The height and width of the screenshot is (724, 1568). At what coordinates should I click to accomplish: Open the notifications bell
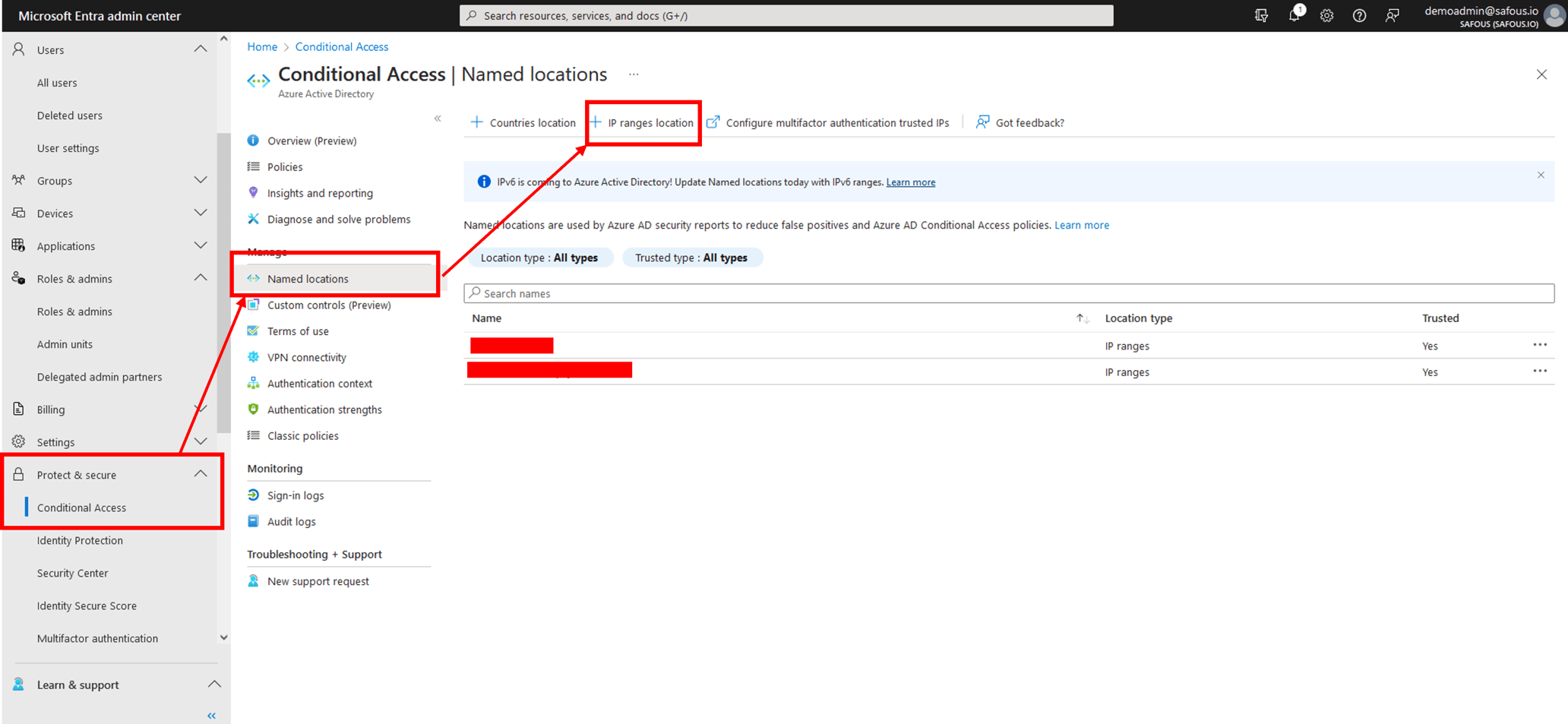pos(1294,15)
